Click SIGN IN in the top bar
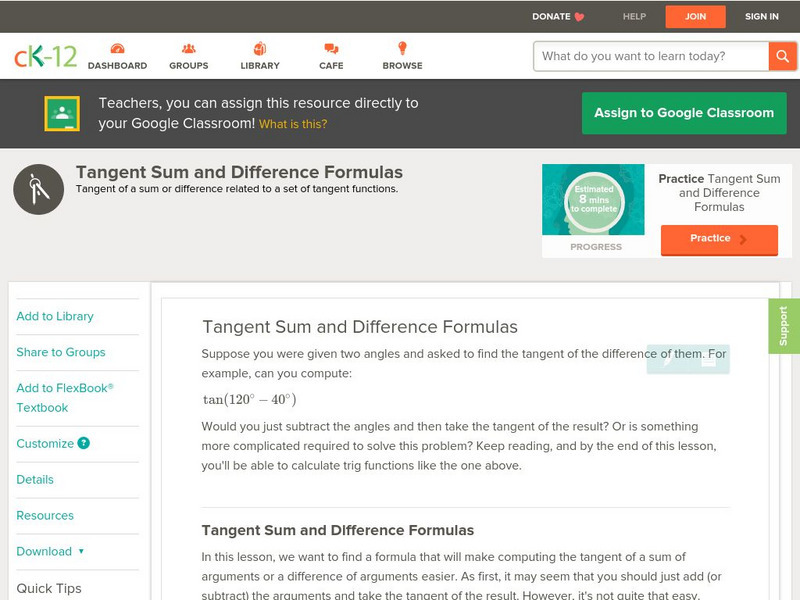 pos(762,16)
